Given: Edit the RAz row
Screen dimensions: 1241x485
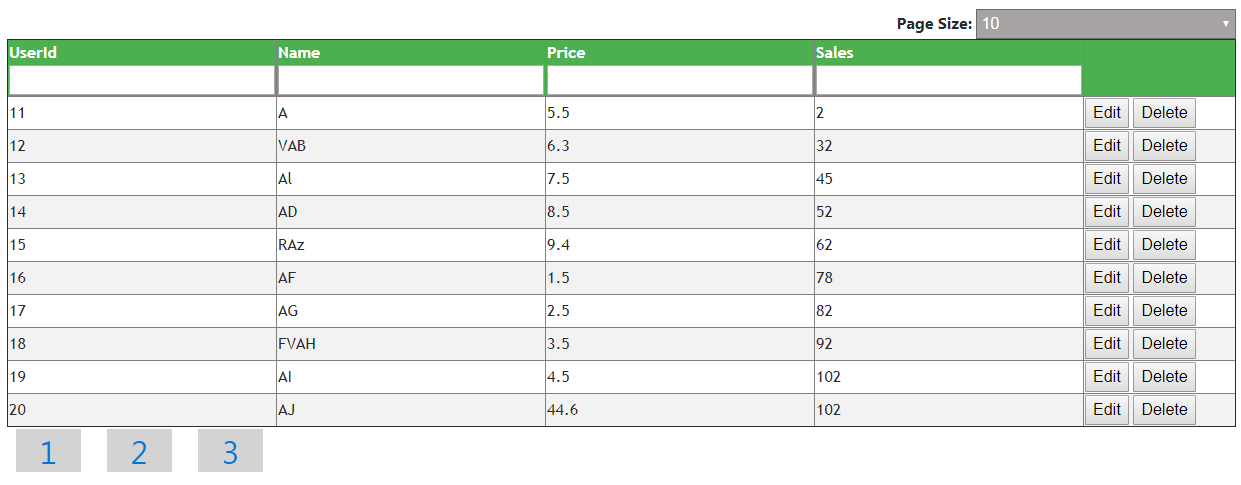Looking at the screenshot, I should pyautogui.click(x=1107, y=245).
